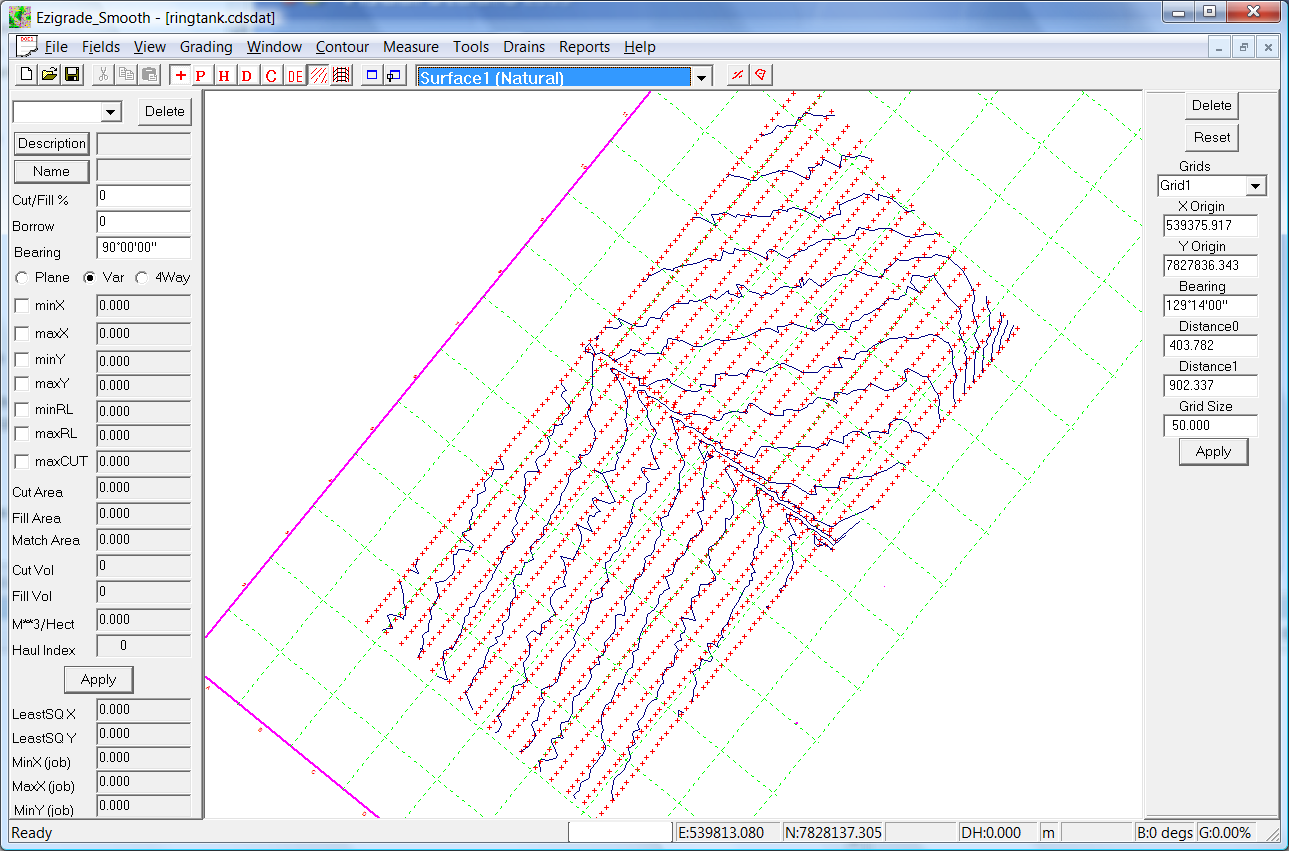Open the dropdown beside the left Delete button

(x=111, y=112)
